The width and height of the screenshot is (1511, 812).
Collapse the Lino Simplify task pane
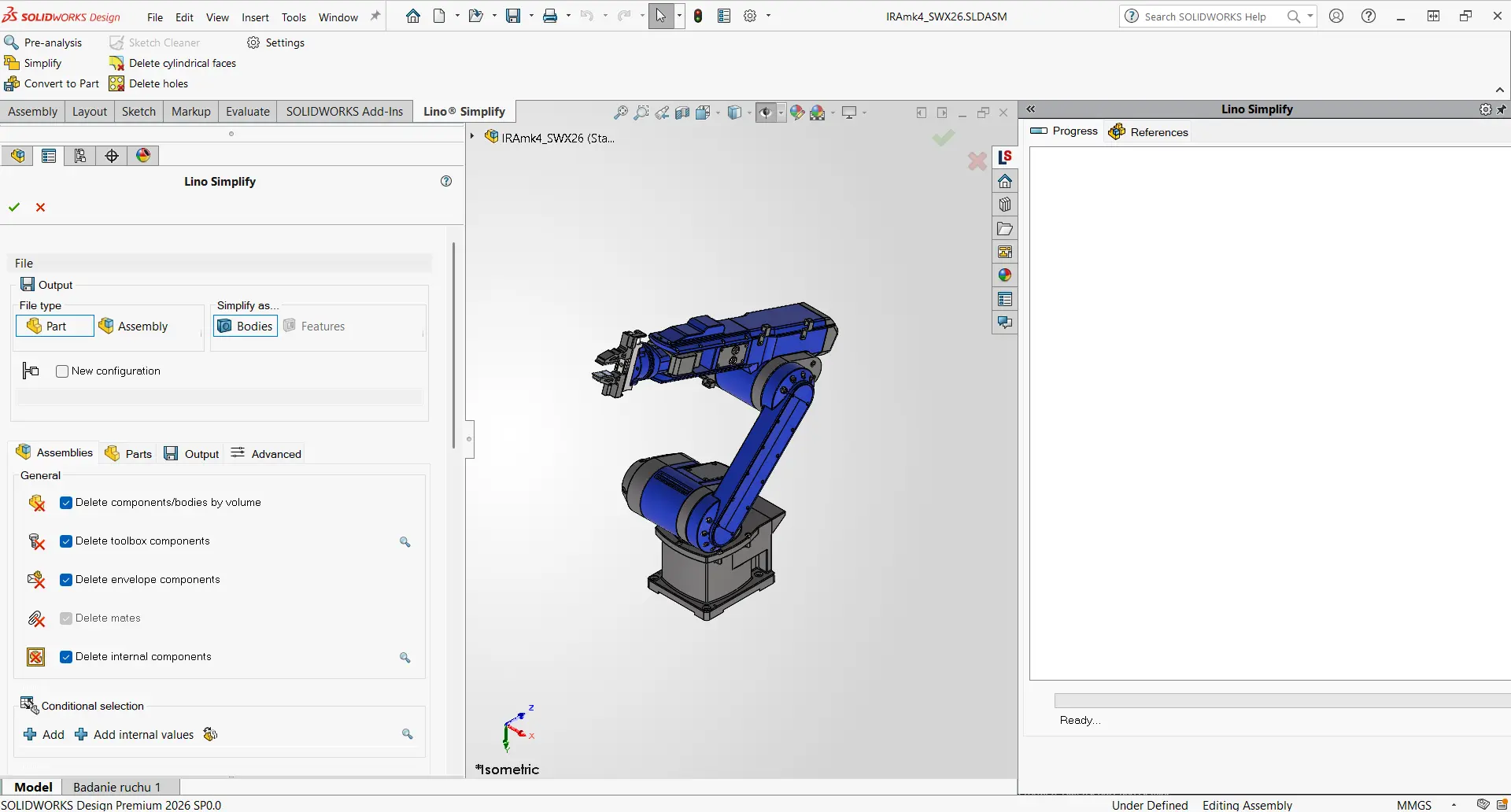click(x=1031, y=109)
